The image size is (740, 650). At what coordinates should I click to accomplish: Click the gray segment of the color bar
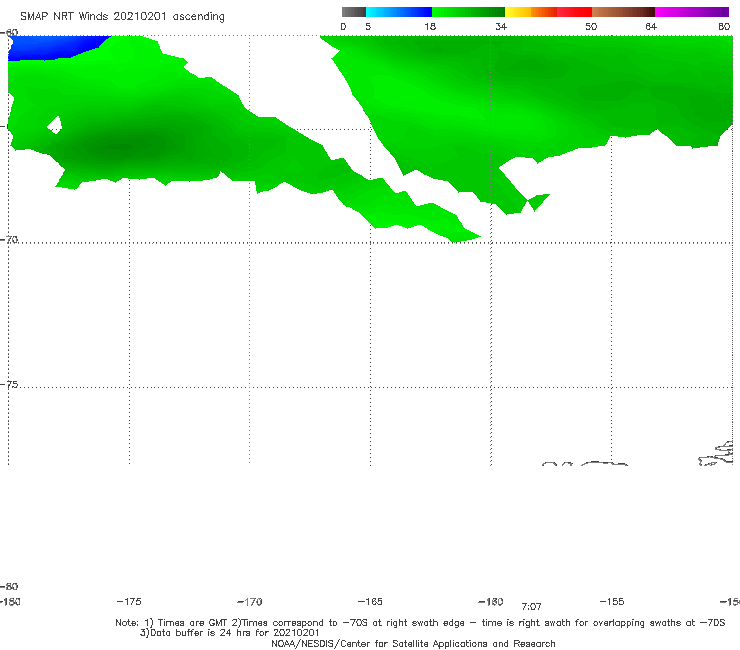[x=353, y=12]
